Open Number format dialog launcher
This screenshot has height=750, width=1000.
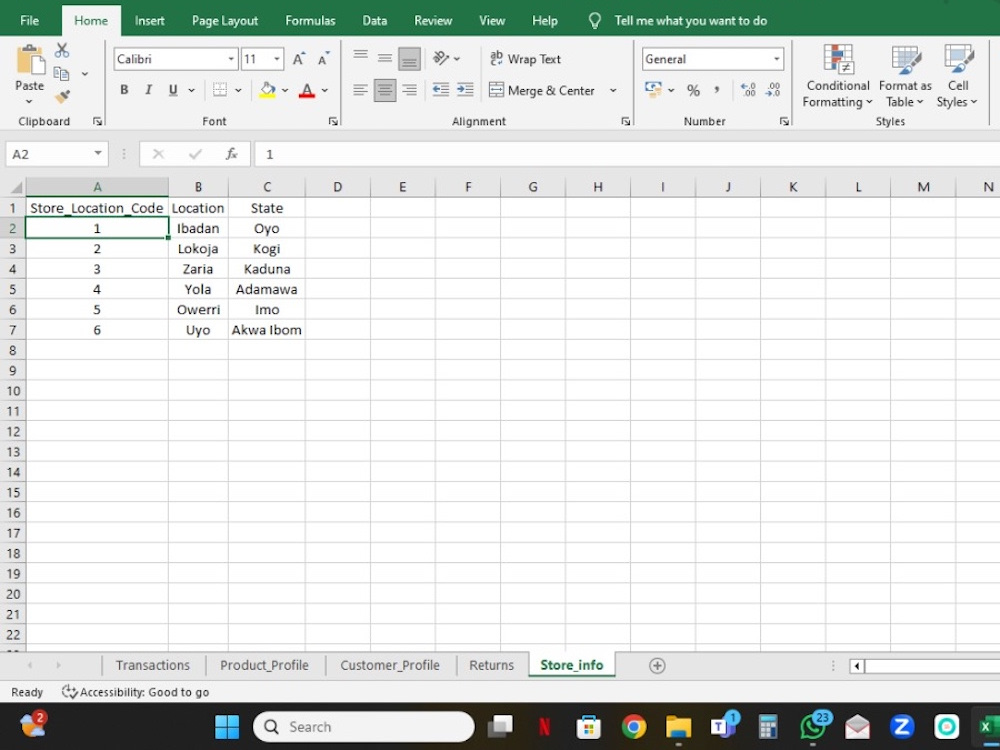[784, 121]
